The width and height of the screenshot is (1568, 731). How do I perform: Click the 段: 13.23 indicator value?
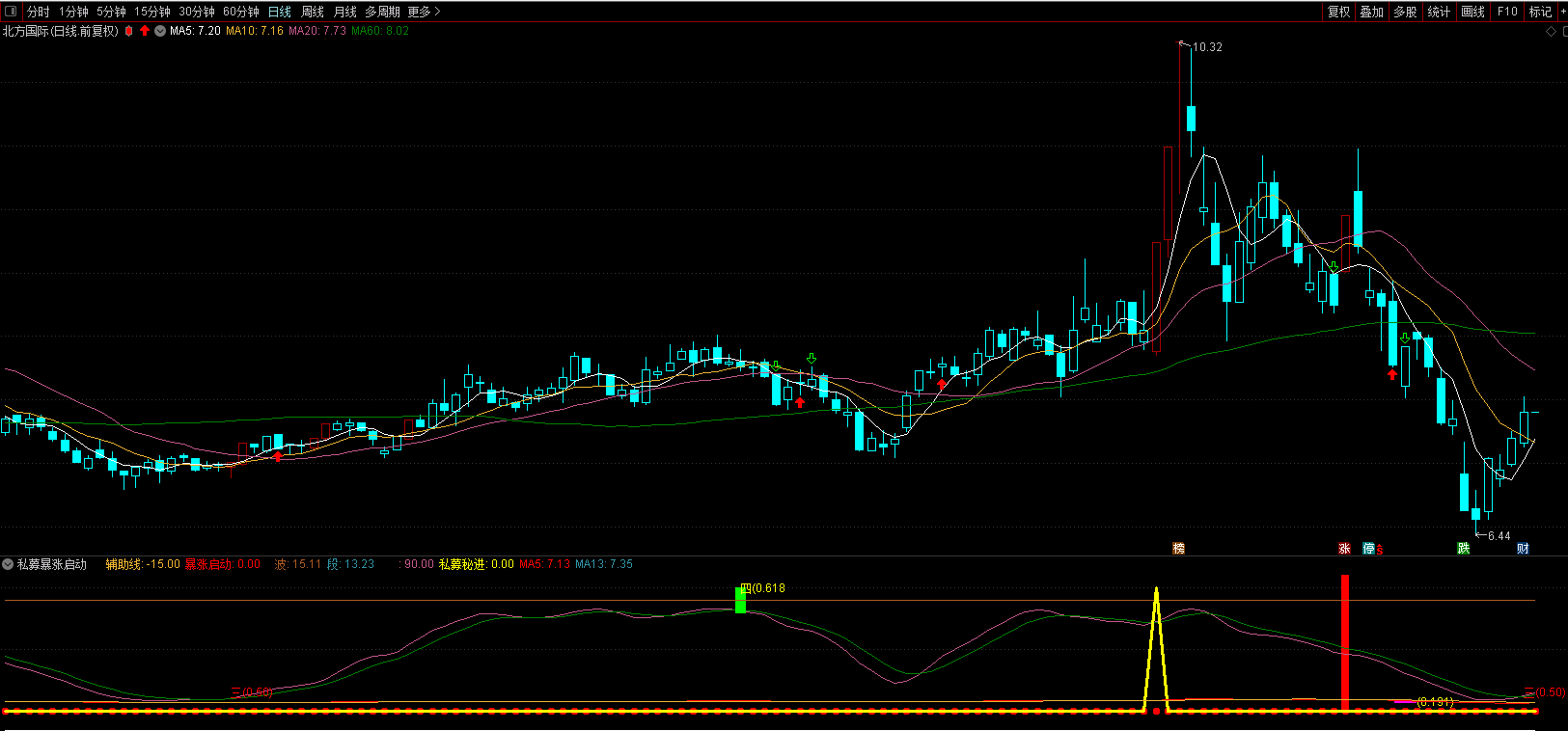pyautogui.click(x=350, y=564)
